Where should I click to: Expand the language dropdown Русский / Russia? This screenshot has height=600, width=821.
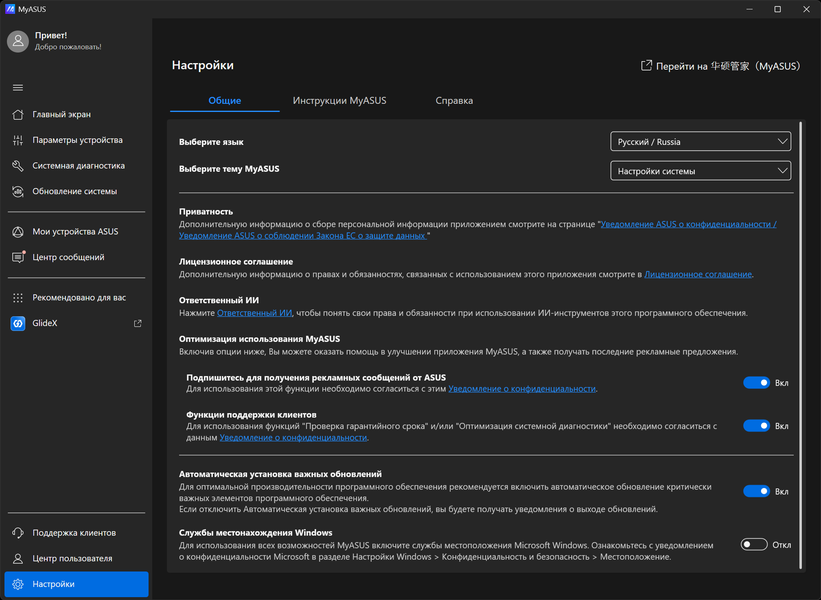tap(700, 142)
